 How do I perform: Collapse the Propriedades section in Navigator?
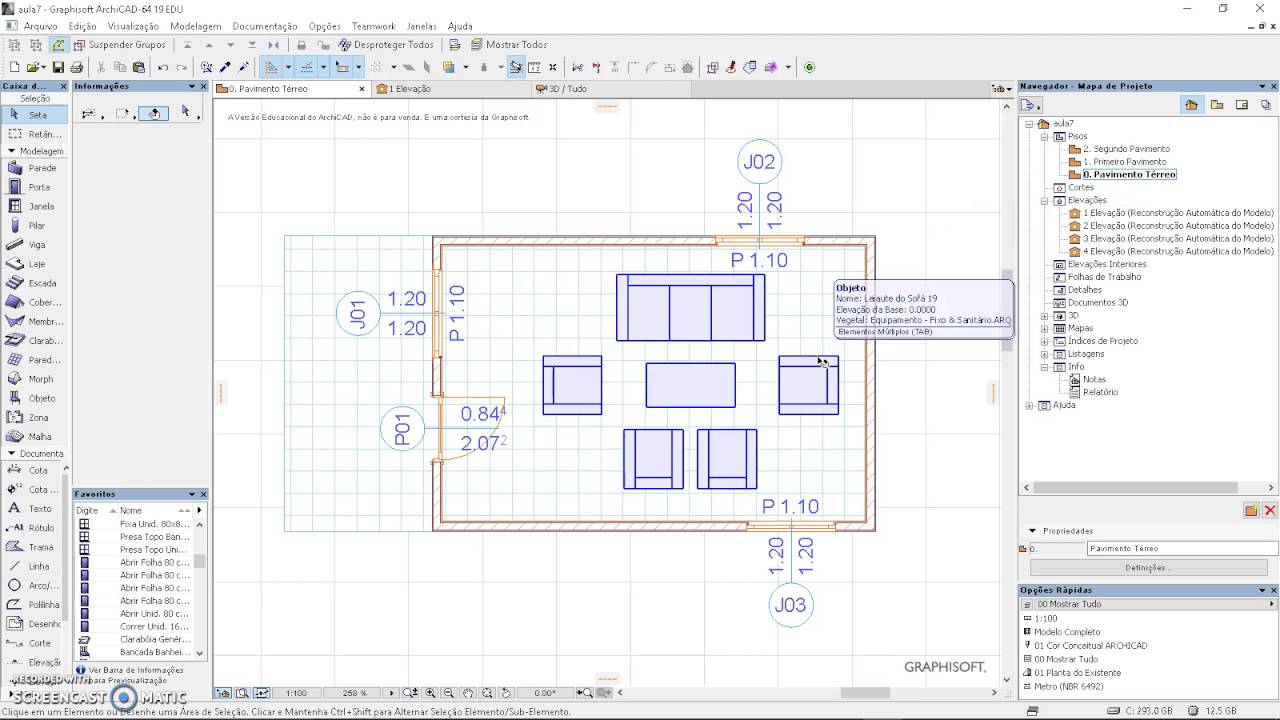coord(1032,531)
